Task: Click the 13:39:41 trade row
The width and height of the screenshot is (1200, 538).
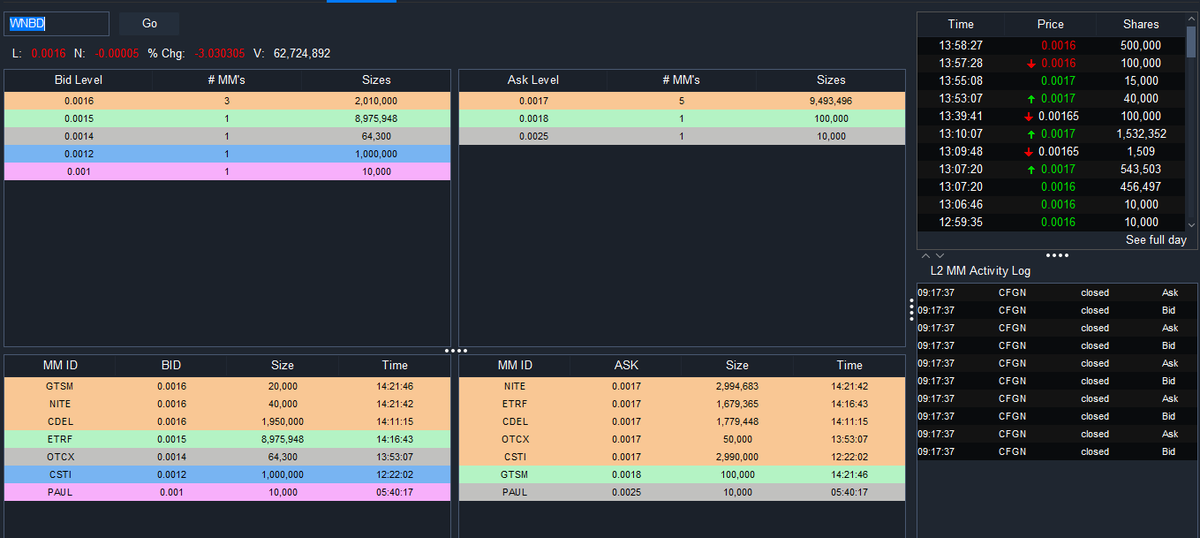Action: coord(1051,116)
